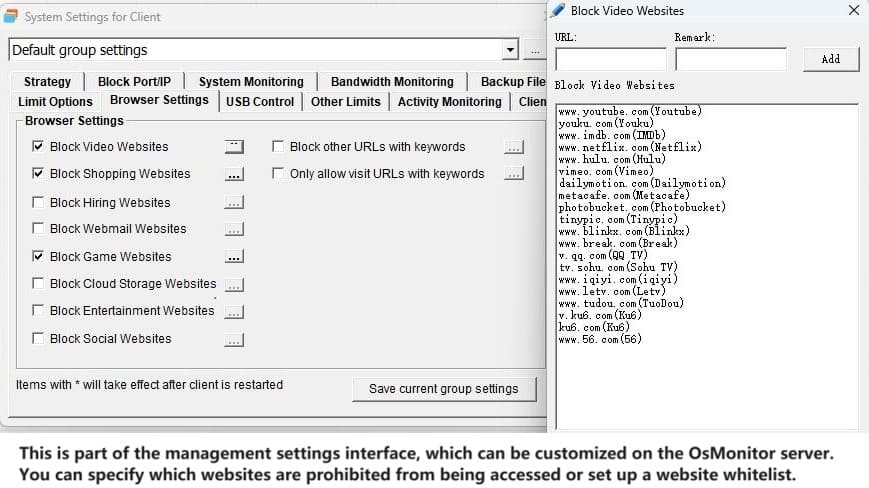The height and width of the screenshot is (488, 869).
Task: Open Block Hiring Websites ellipsis button
Action: point(234,203)
